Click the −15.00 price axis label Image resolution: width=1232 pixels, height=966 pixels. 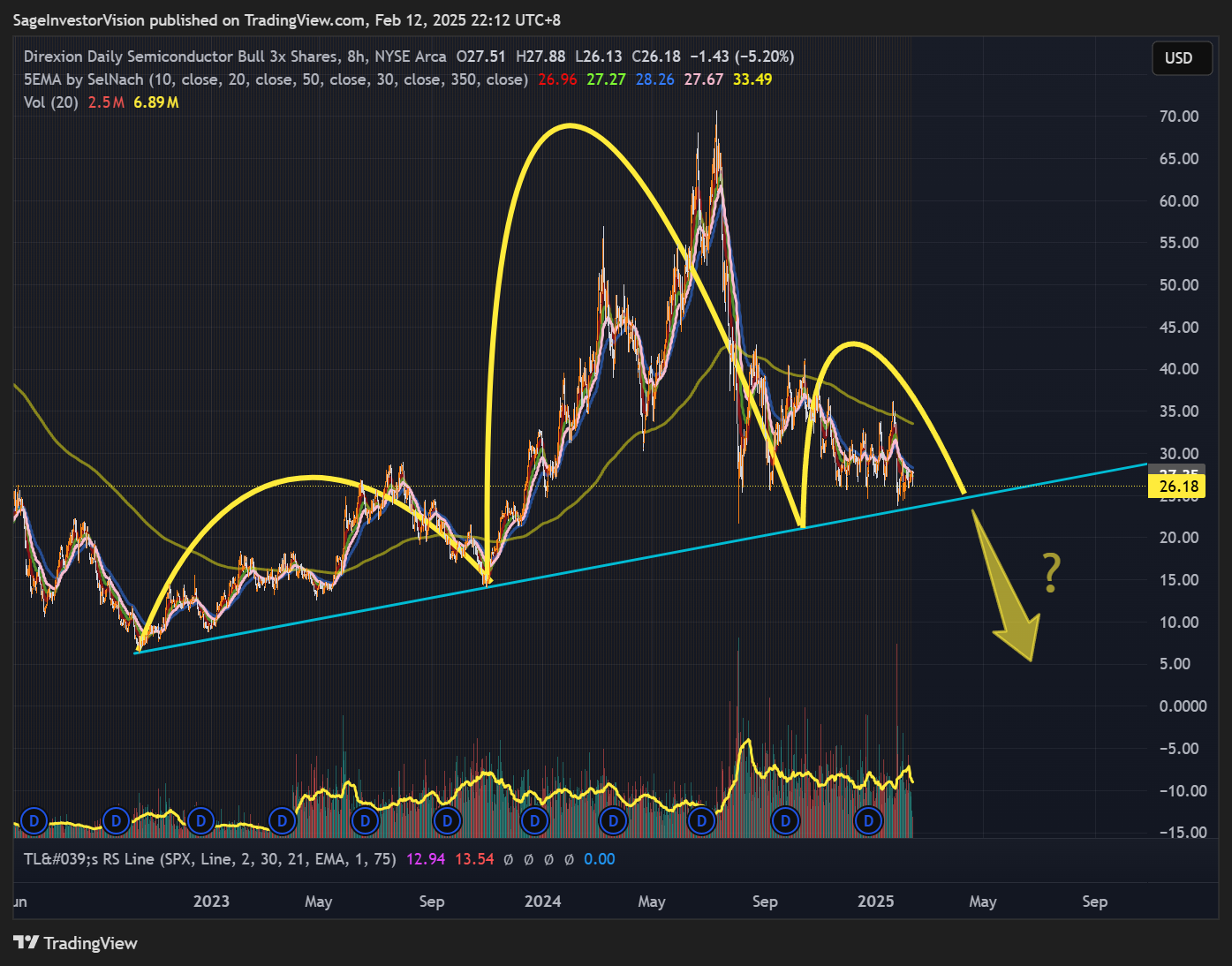pyautogui.click(x=1183, y=833)
